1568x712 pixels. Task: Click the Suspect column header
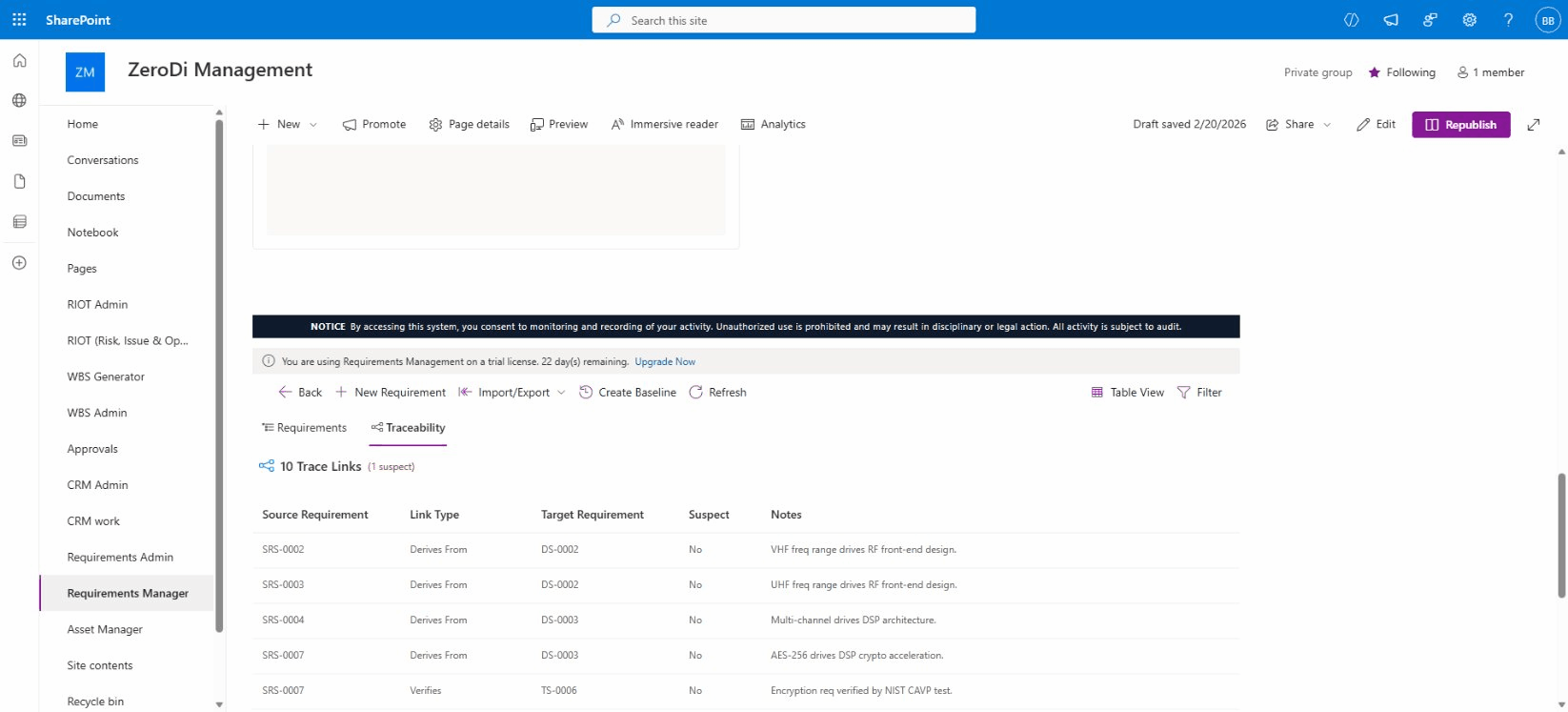(709, 515)
